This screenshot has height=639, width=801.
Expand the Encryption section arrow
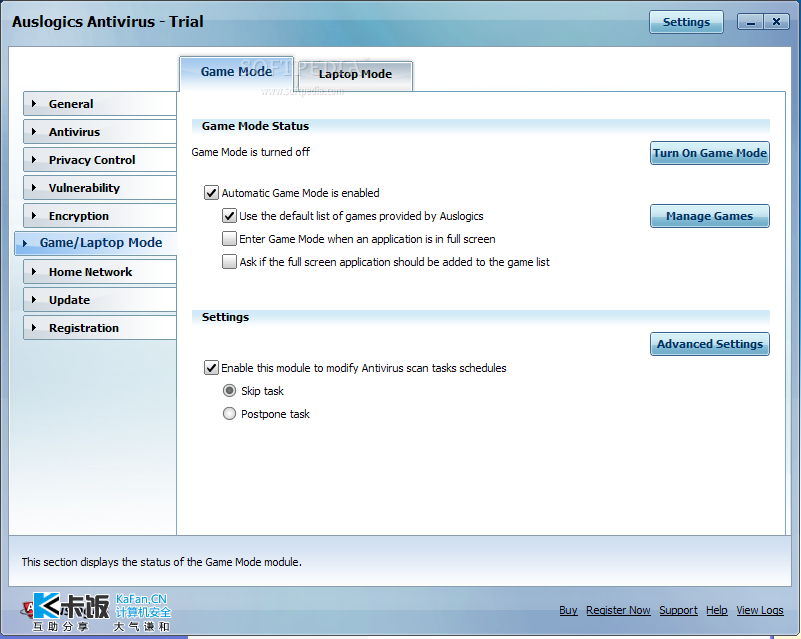click(x=34, y=216)
